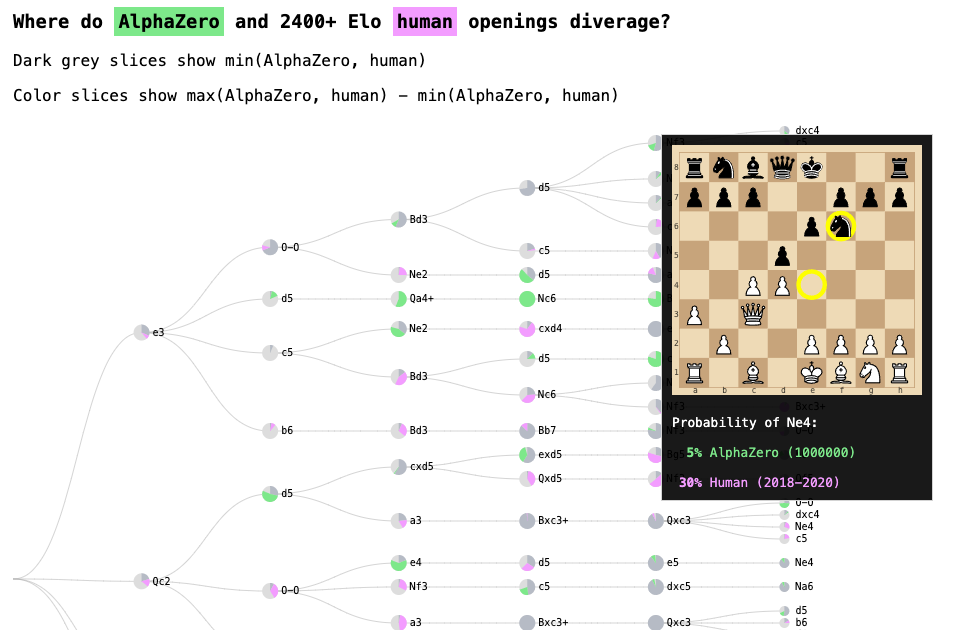
Task: Click the Qc2 pie node
Action: 142,581
